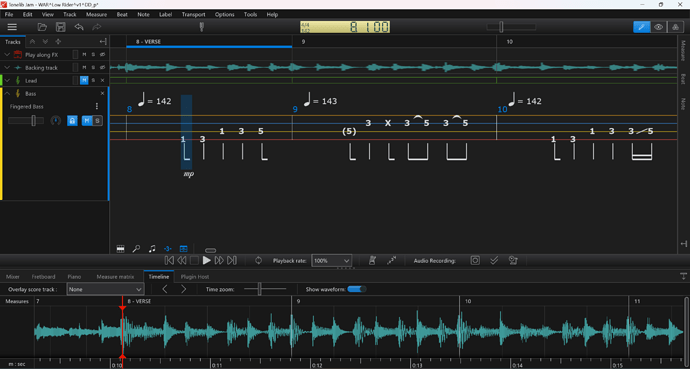Click the next arrow in Timeline toolbar

coord(184,289)
